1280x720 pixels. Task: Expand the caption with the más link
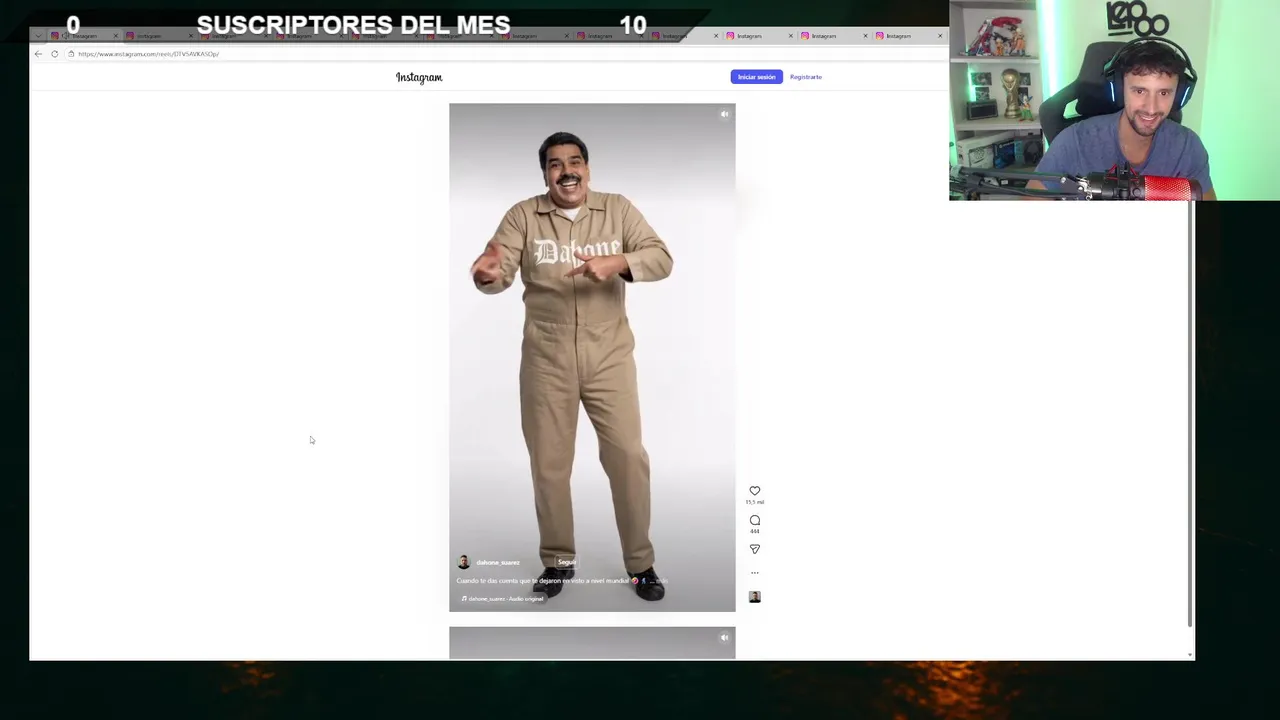661,581
